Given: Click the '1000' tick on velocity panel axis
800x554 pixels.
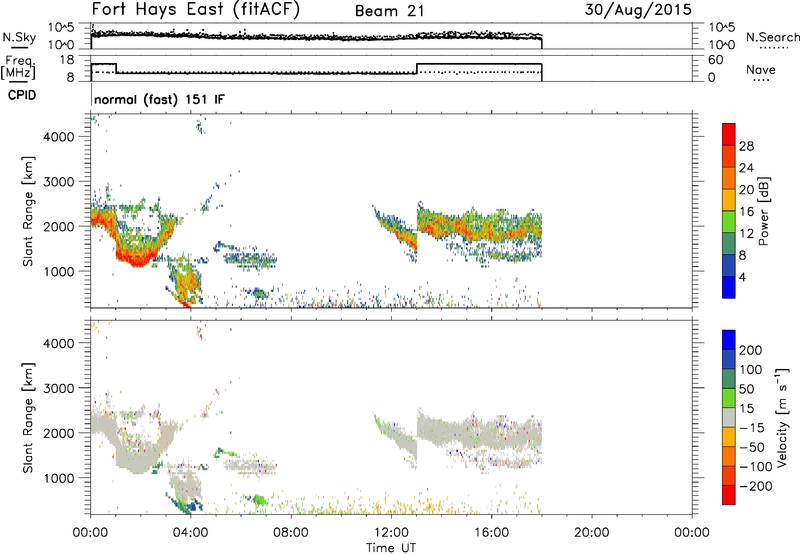Looking at the screenshot, I should (x=59, y=478).
